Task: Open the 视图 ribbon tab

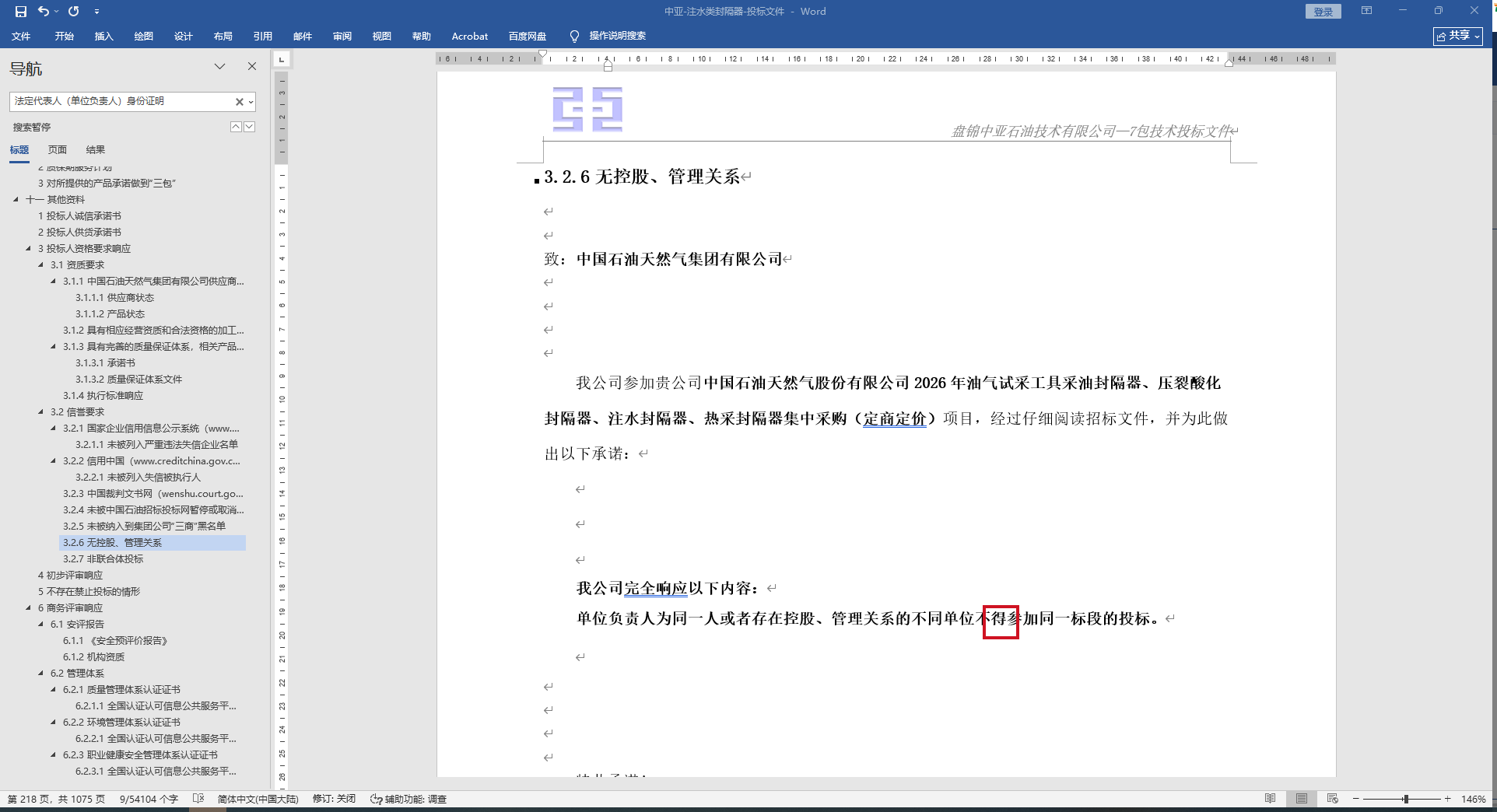Action: point(381,37)
